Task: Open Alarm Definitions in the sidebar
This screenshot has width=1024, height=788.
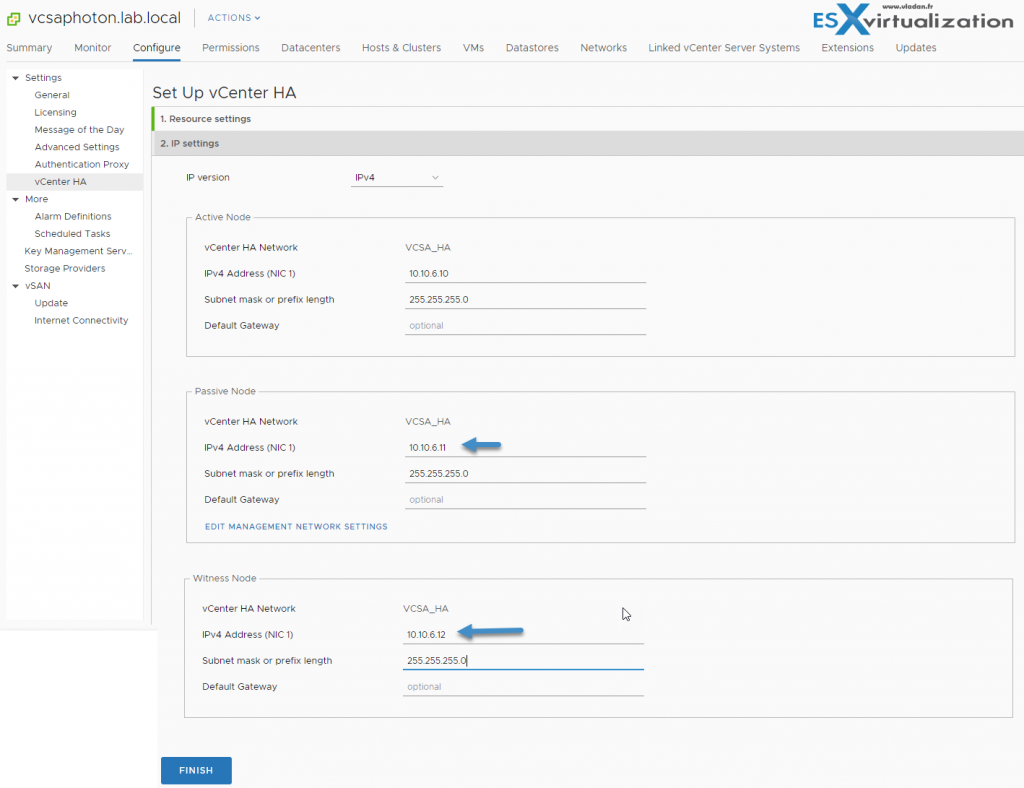Action: [x=73, y=216]
